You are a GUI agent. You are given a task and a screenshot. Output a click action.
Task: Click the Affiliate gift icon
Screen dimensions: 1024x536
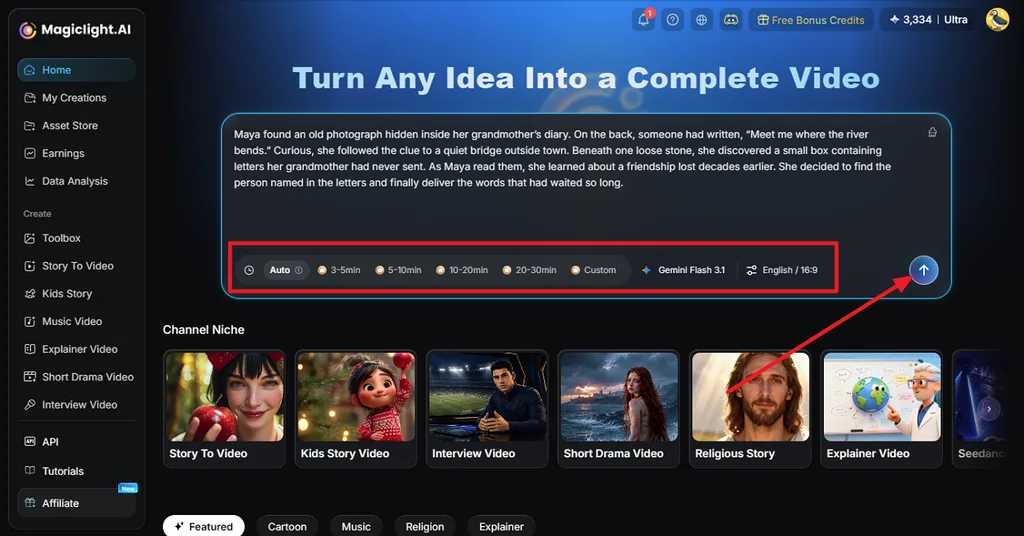[29, 503]
